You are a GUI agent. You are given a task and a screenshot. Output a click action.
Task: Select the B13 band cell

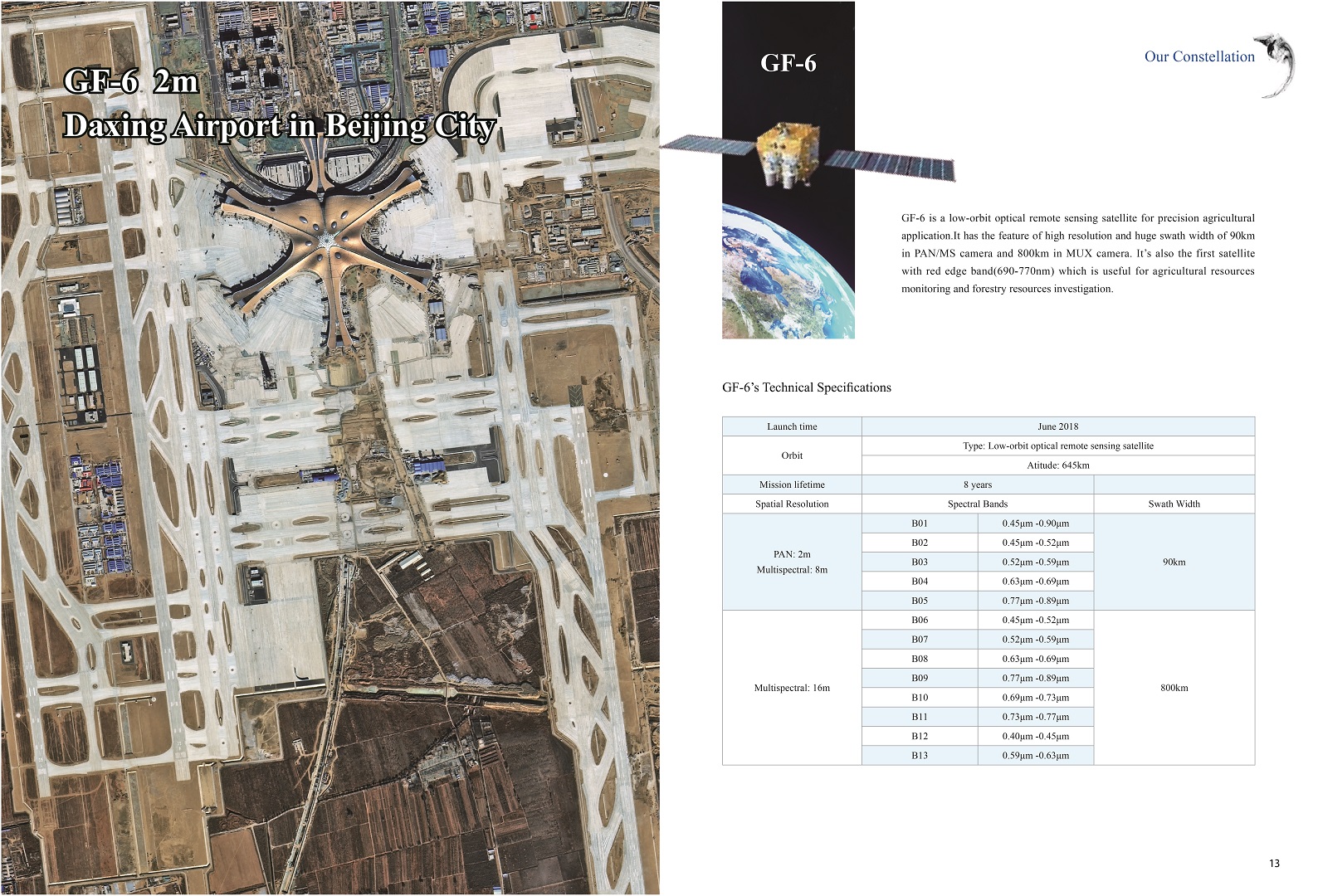pyautogui.click(x=919, y=756)
